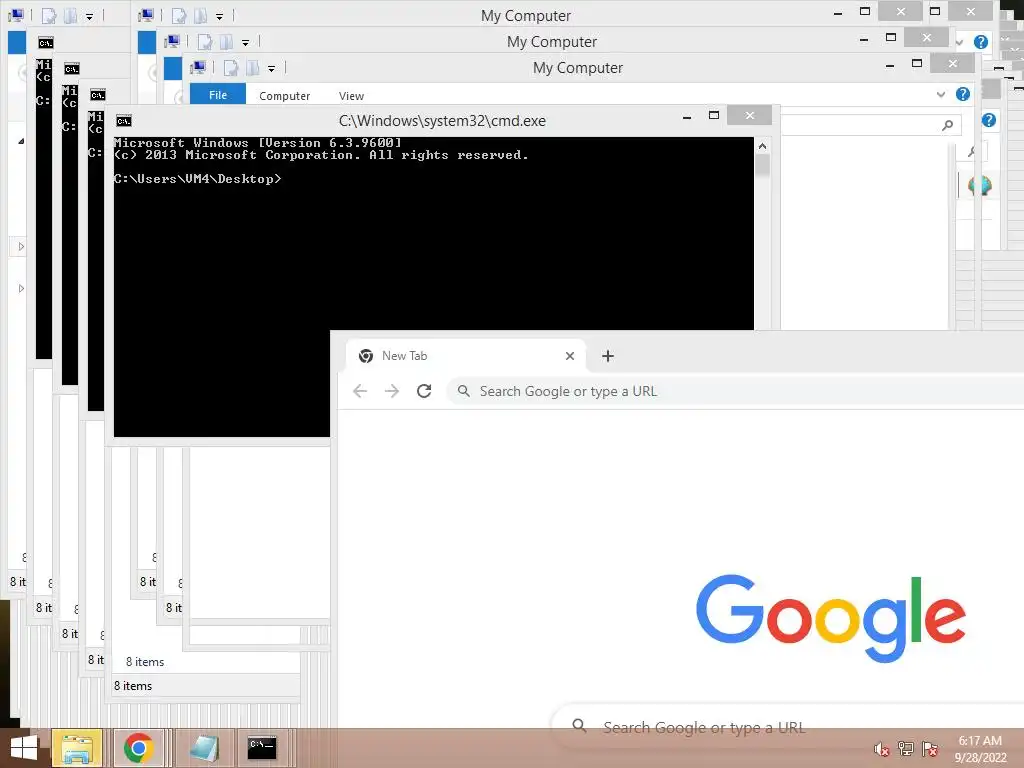This screenshot has height=768, width=1024.
Task: Focus the Chrome address bar
Action: coord(735,391)
